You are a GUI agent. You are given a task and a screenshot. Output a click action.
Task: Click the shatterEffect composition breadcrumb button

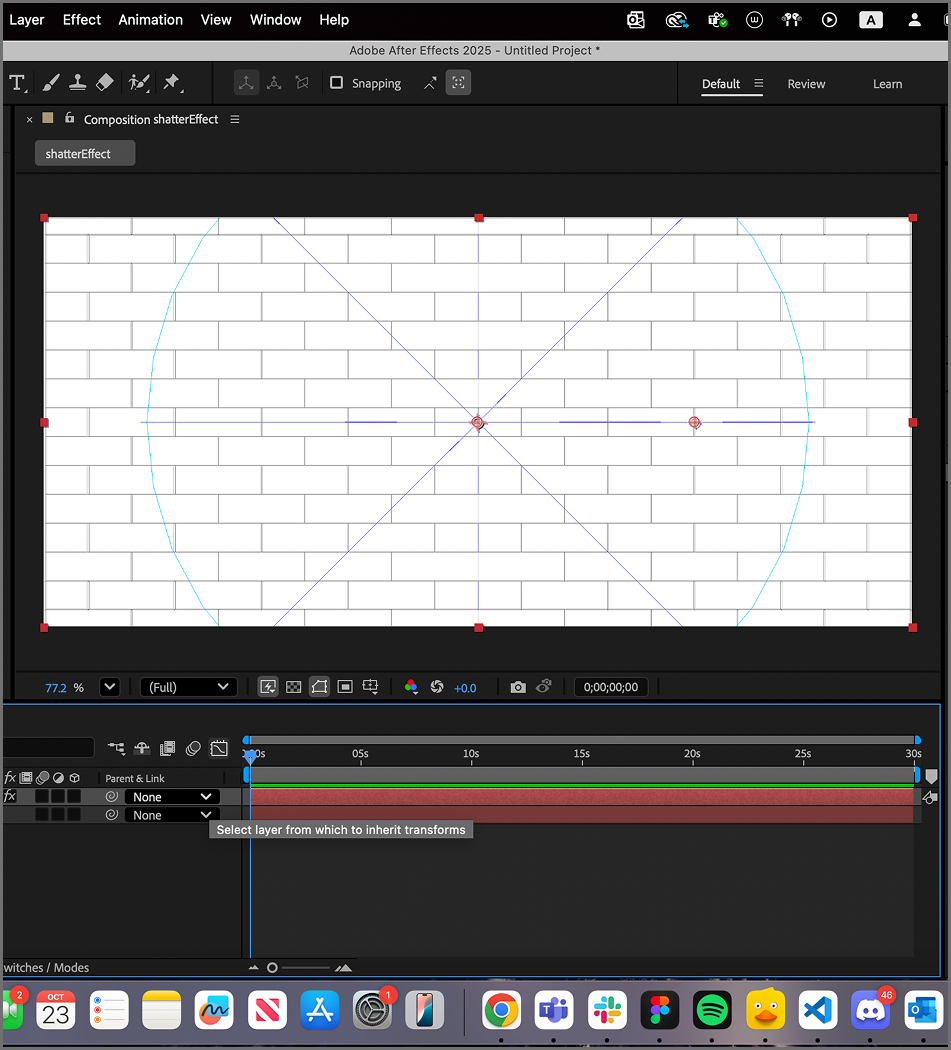coord(85,154)
